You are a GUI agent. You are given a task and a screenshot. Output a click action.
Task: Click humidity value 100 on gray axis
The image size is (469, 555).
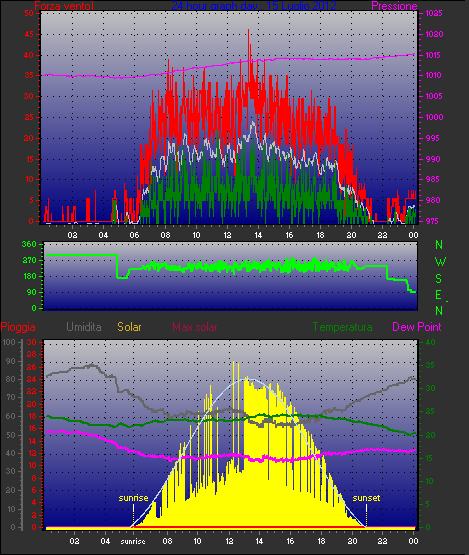9,342
